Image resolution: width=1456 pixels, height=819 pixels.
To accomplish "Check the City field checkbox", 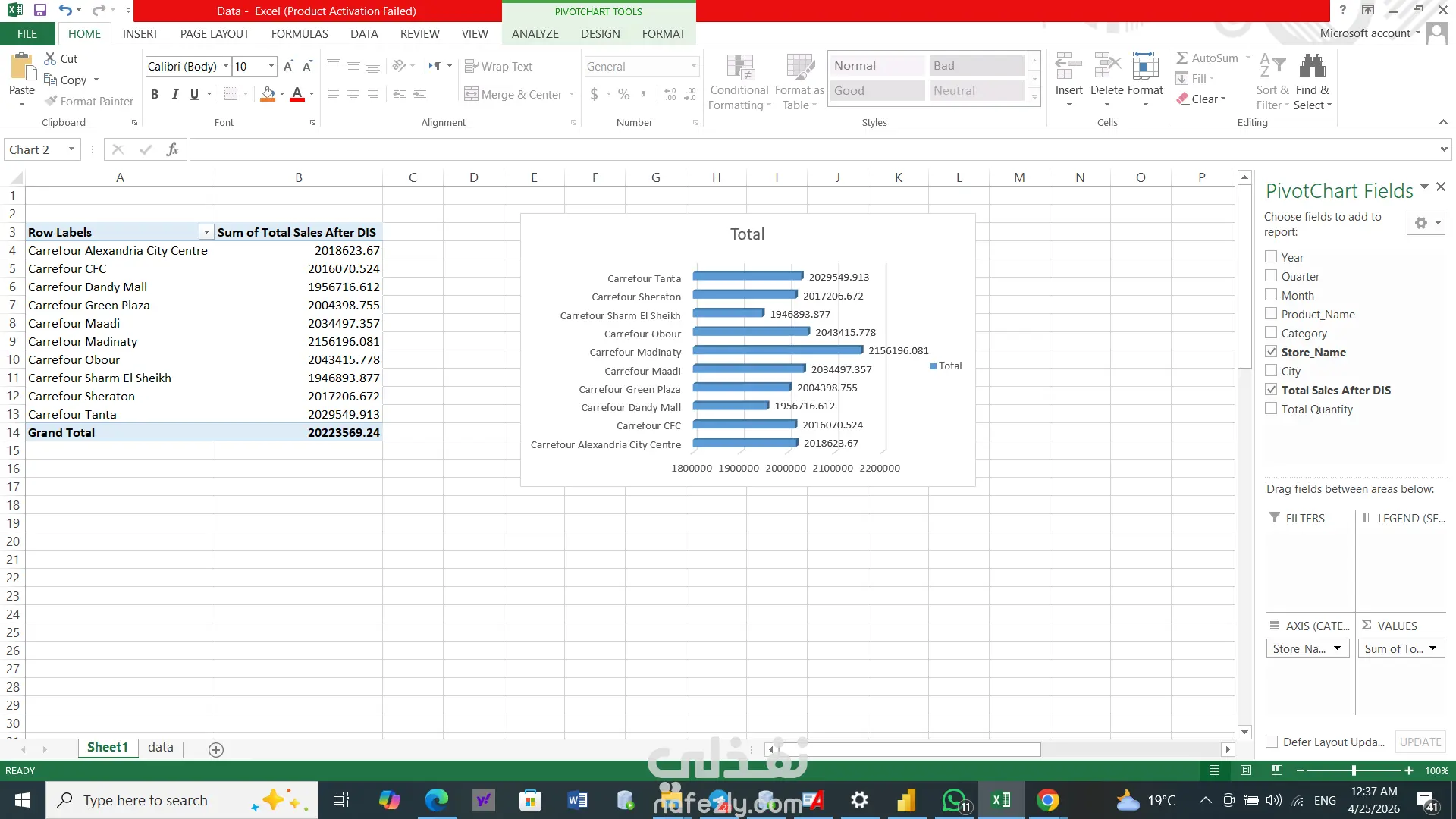I will [x=1271, y=371].
